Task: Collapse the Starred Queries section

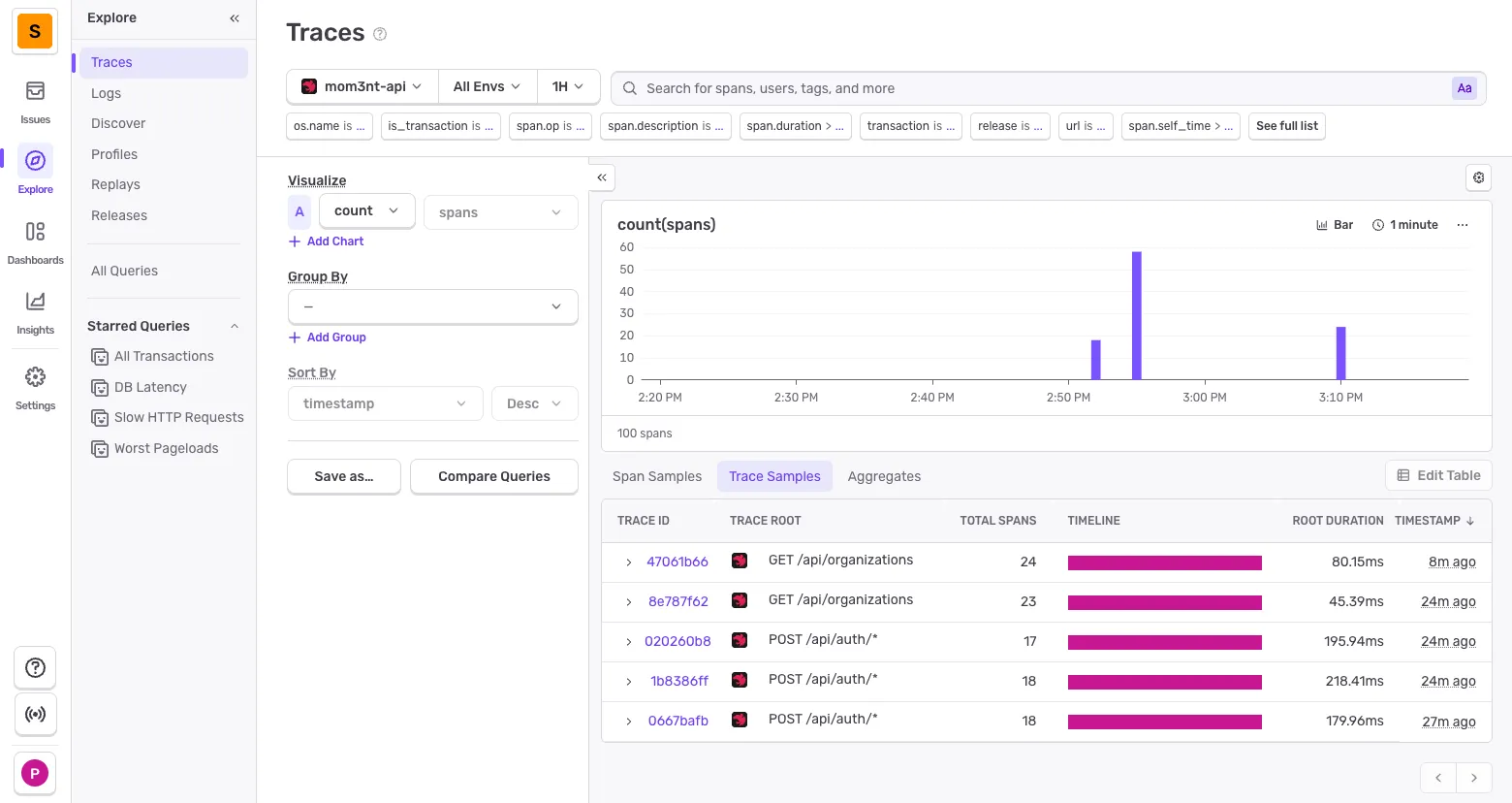Action: 234,327
